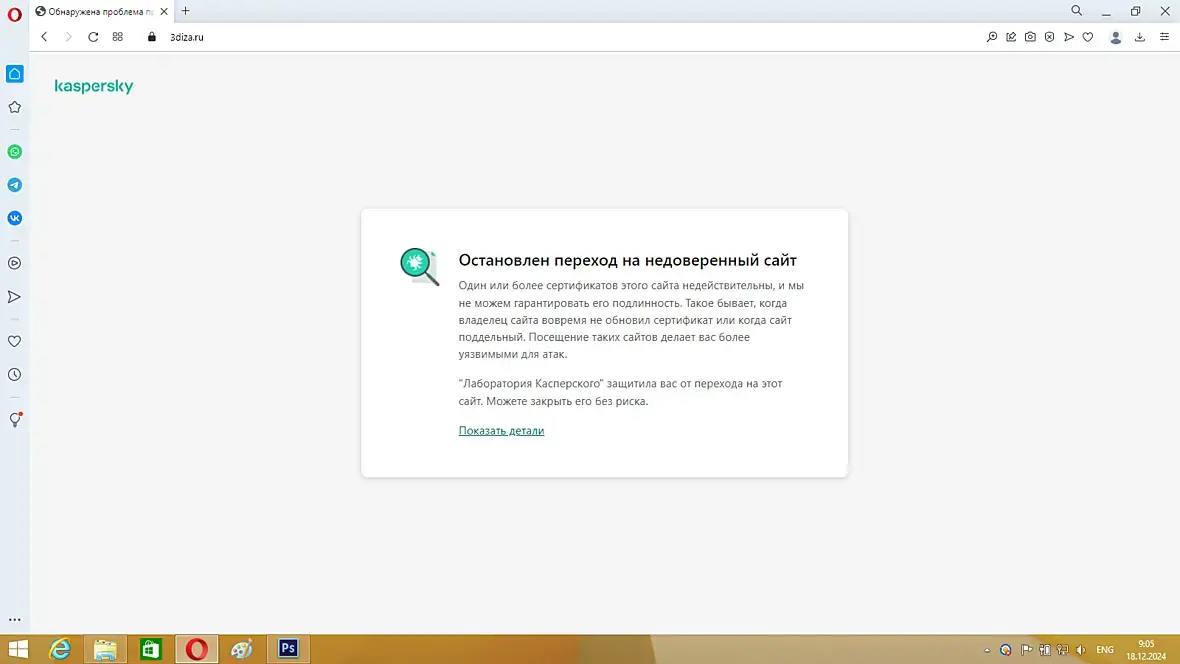This screenshot has height=664, width=1180.
Task: Add page to bookmarks with address bar heart
Action: tap(1088, 37)
